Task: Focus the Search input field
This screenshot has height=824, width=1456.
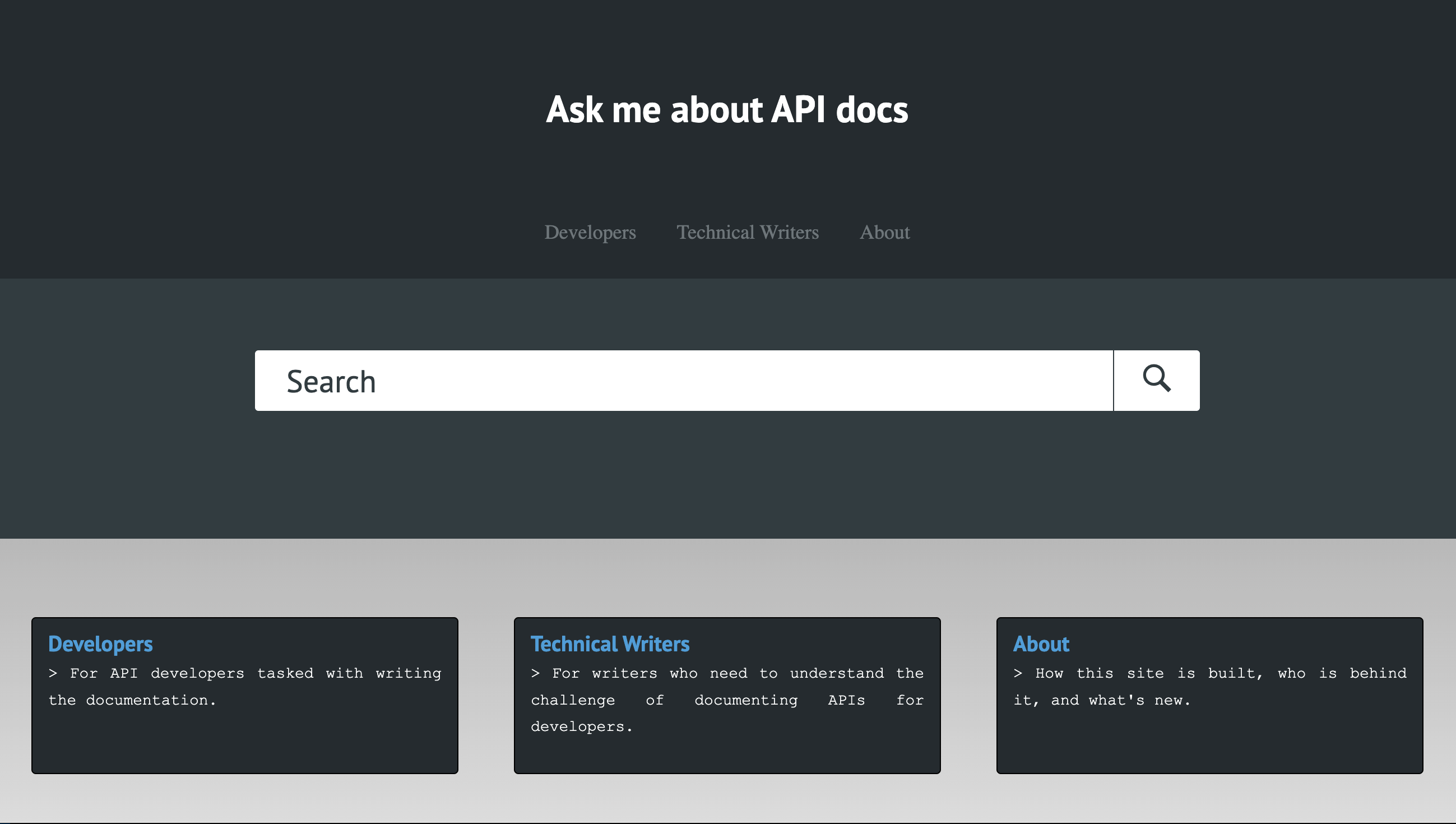Action: [x=684, y=380]
